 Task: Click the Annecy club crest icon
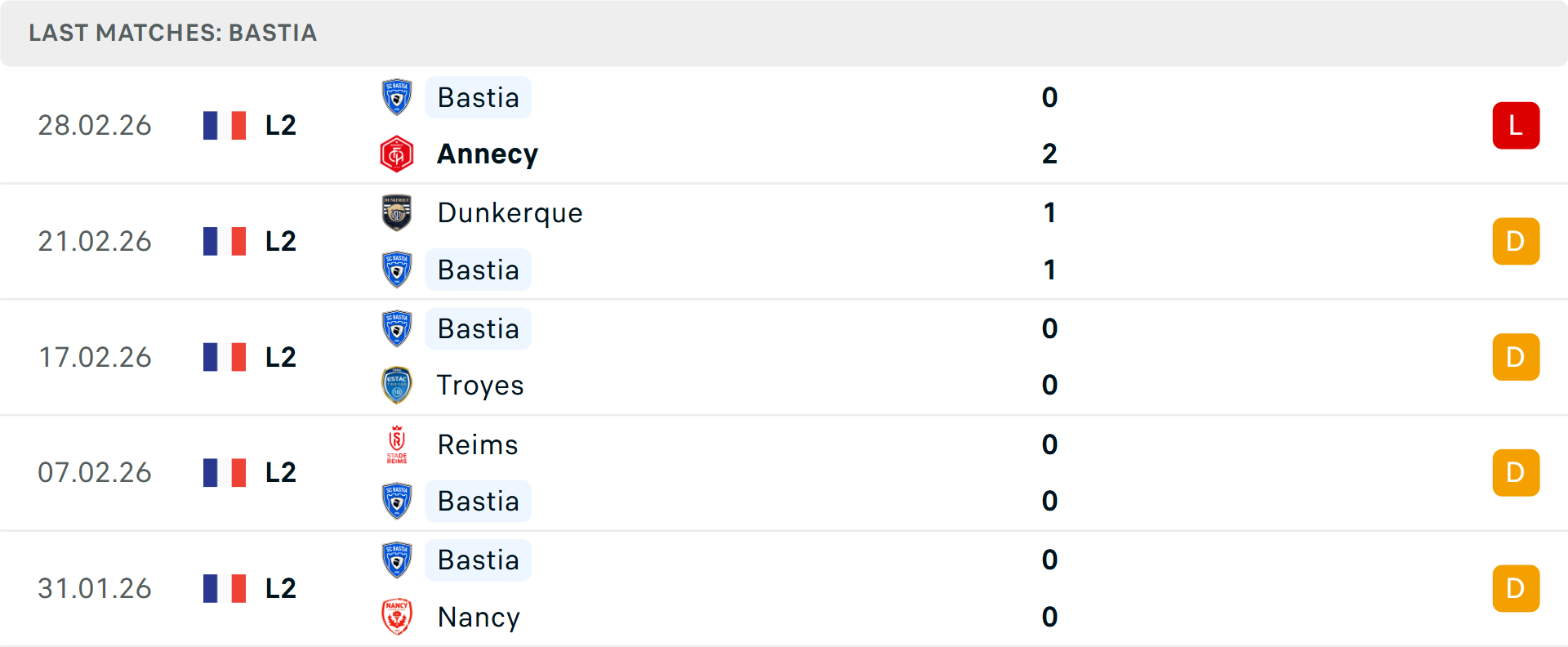pos(397,154)
